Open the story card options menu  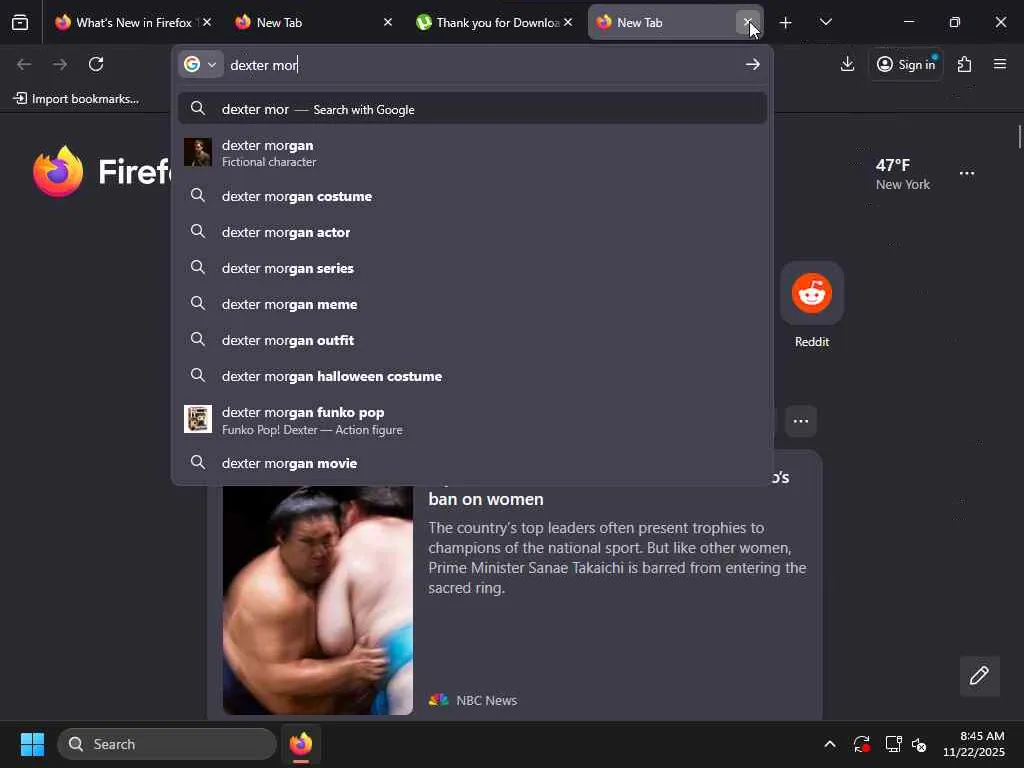pos(801,421)
